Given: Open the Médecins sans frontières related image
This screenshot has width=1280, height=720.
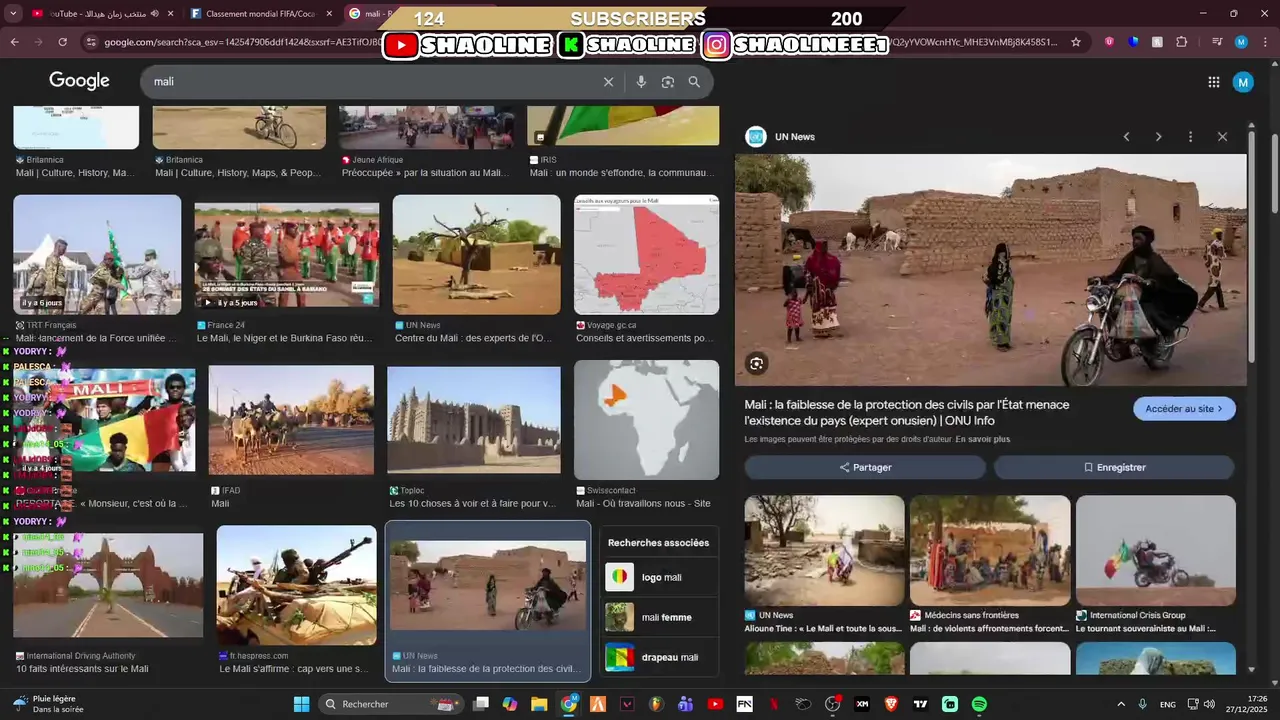Looking at the screenshot, I should (x=990, y=551).
